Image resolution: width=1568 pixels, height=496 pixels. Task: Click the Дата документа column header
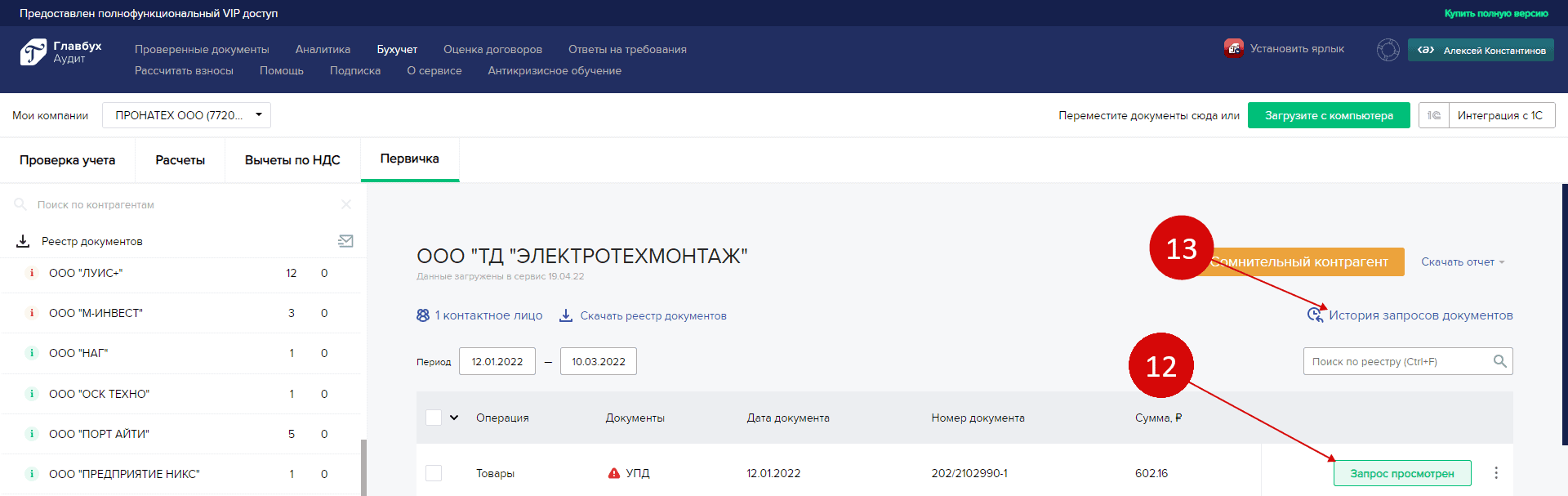pyautogui.click(x=788, y=418)
